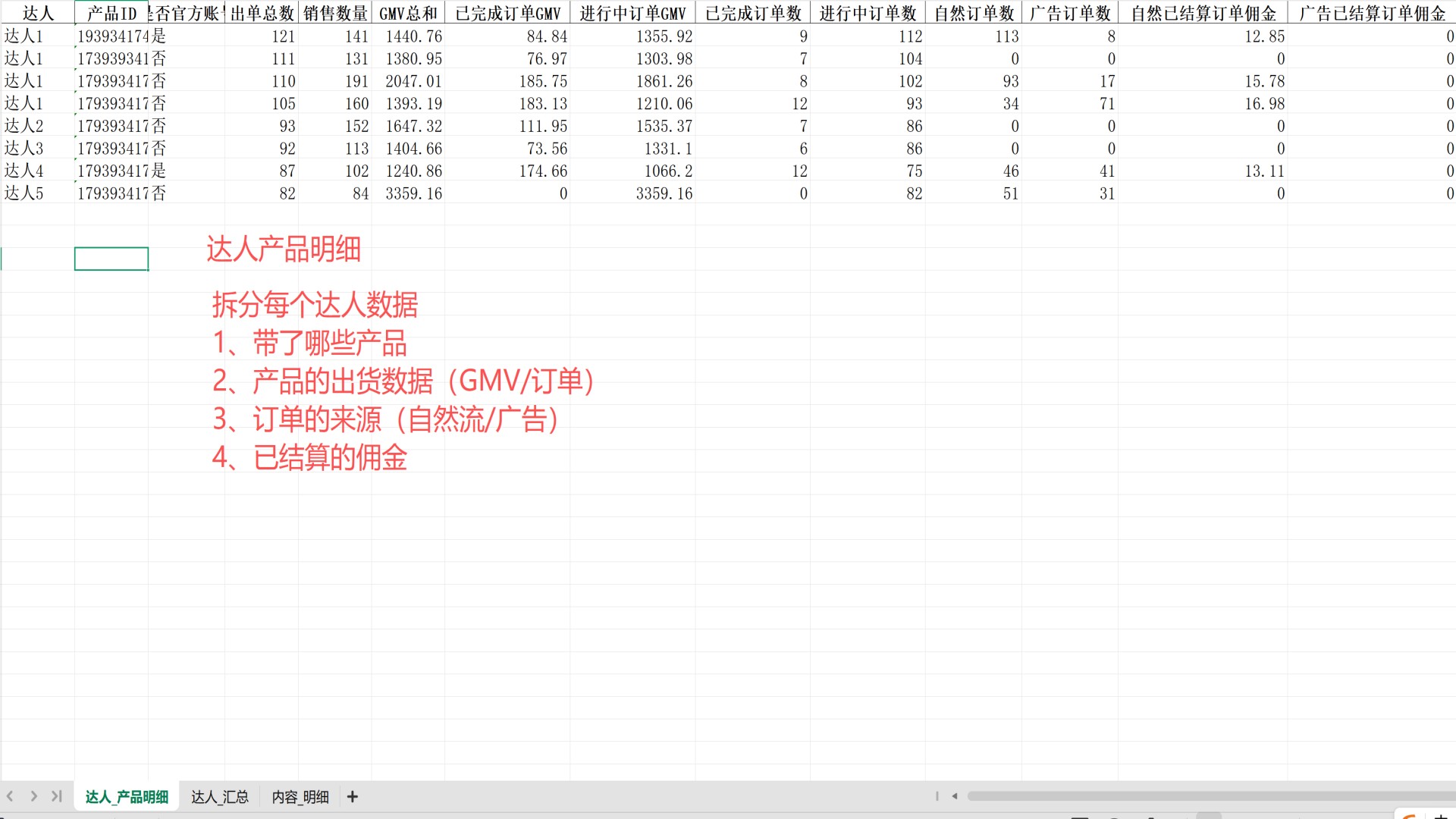Click the split divider handle beside horizontal scrollbar
Viewport: 1456px width, 819px height.
pos(937,796)
